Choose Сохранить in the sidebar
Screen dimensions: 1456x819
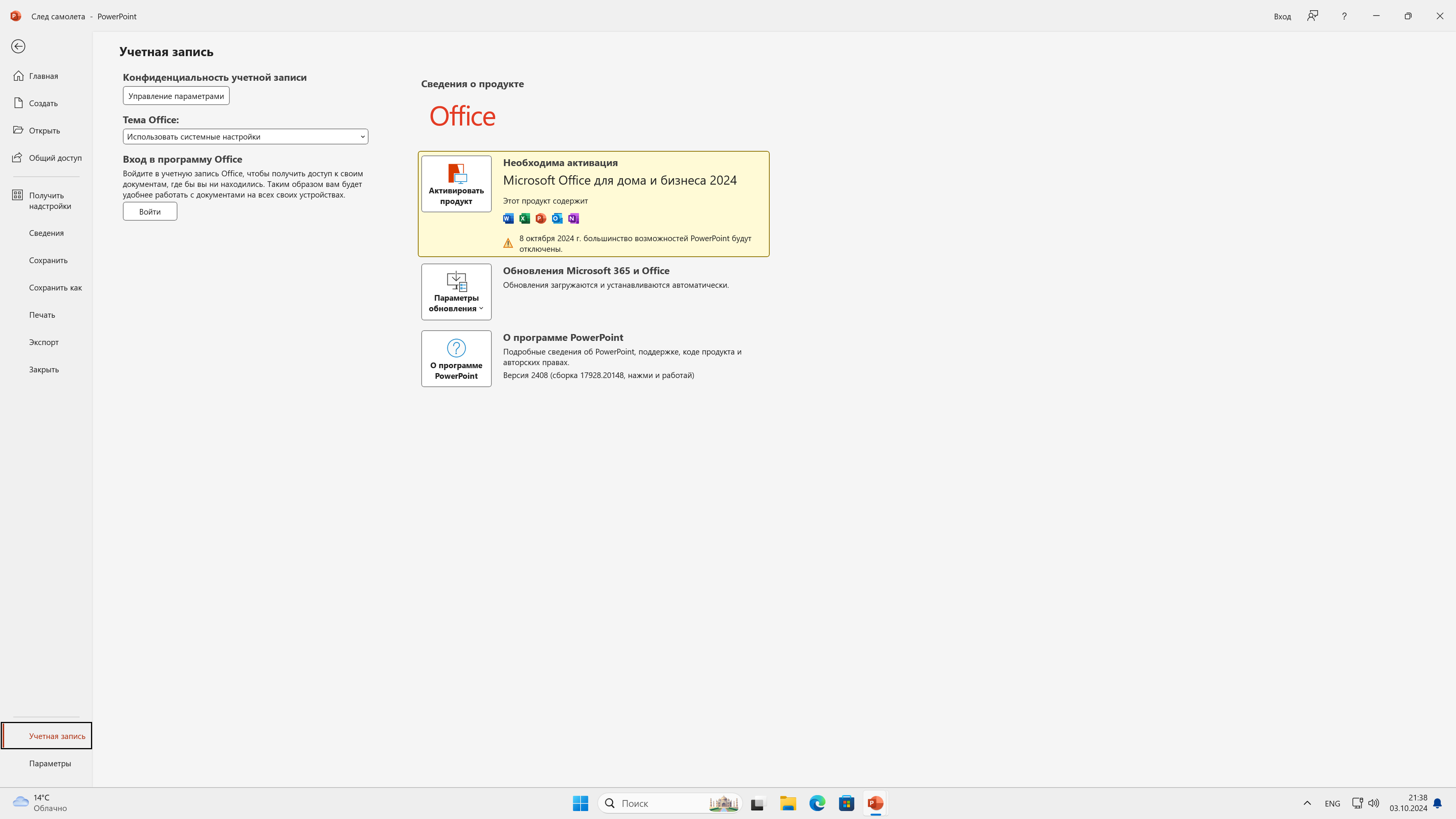tap(46, 260)
